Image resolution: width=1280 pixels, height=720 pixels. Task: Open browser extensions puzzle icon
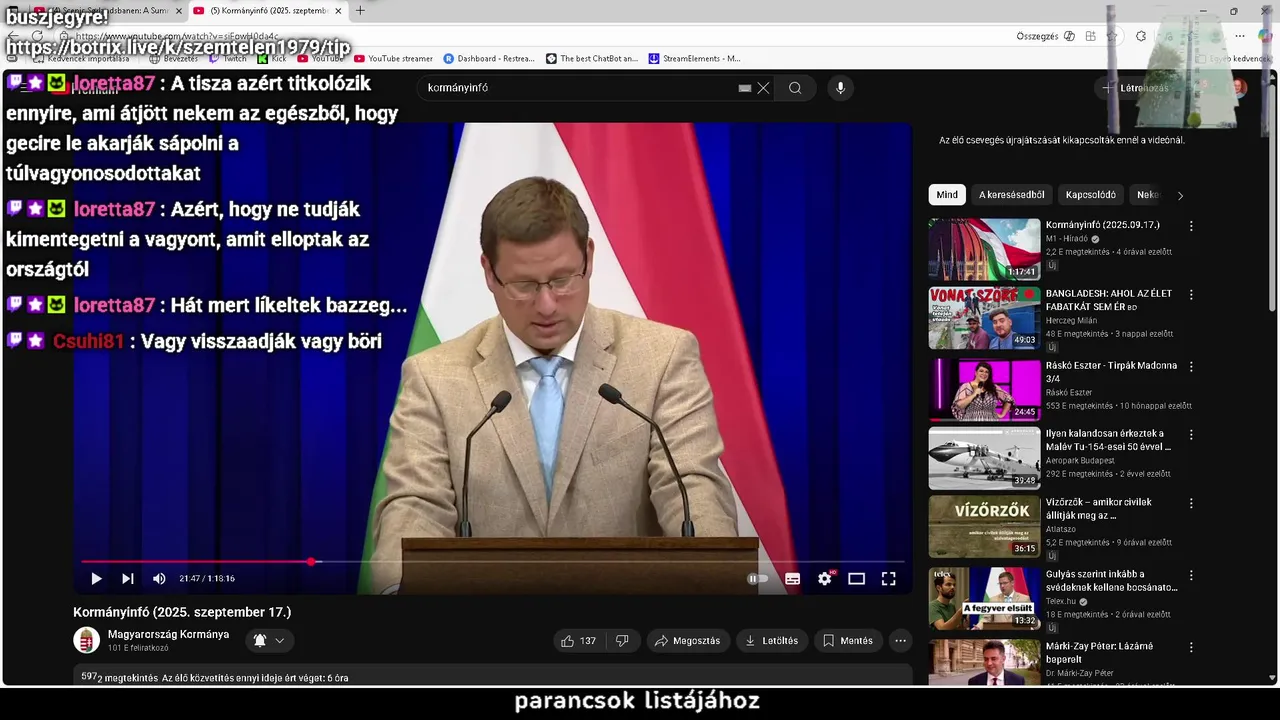[1141, 36]
